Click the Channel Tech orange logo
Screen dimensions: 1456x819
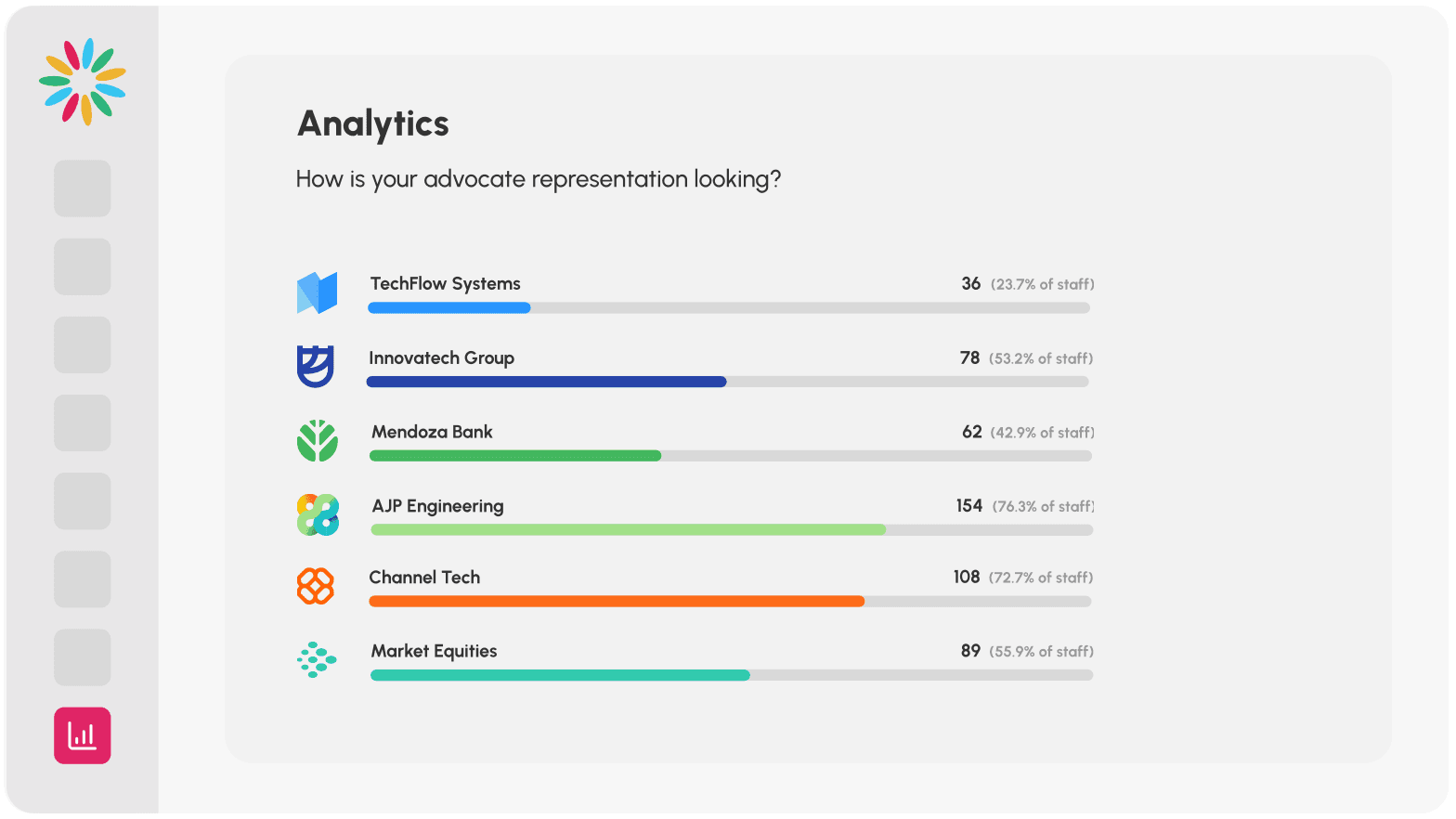coord(316,586)
